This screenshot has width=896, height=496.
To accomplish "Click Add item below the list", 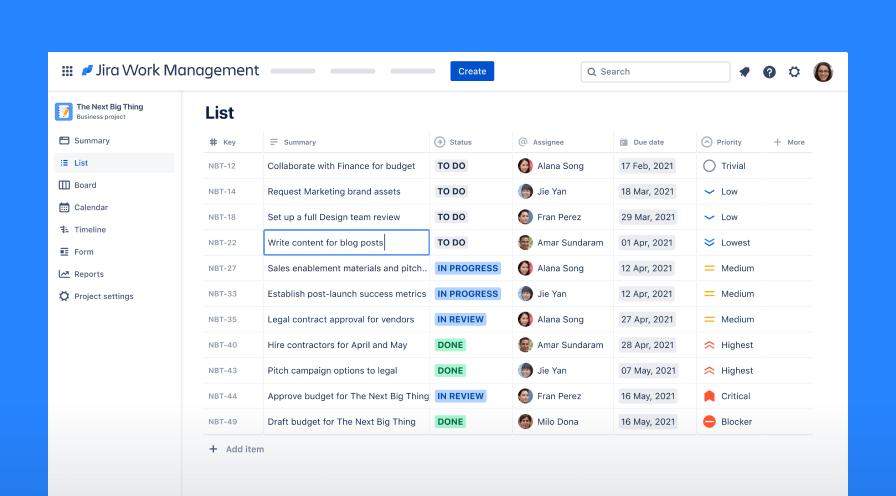I will click(x=244, y=450).
